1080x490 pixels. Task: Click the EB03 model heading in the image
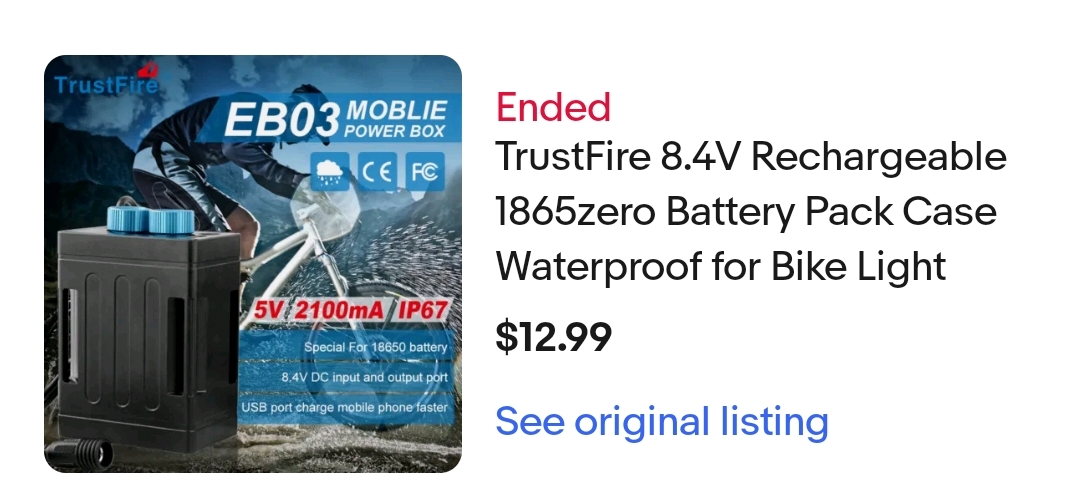282,120
